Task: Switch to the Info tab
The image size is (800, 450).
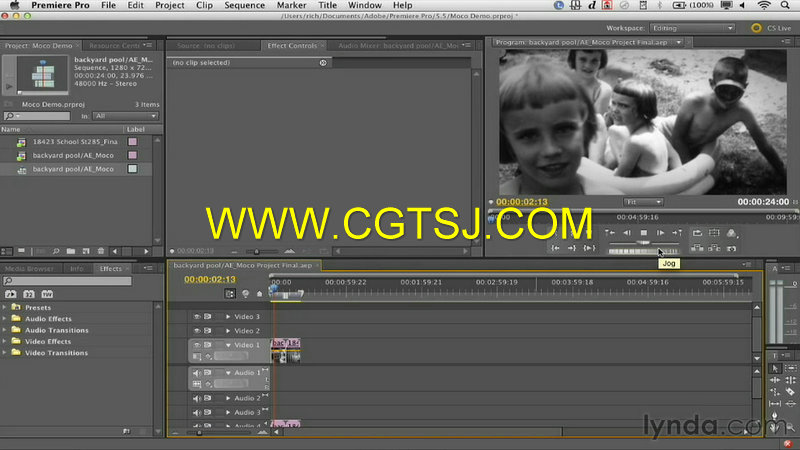Action: pos(77,269)
